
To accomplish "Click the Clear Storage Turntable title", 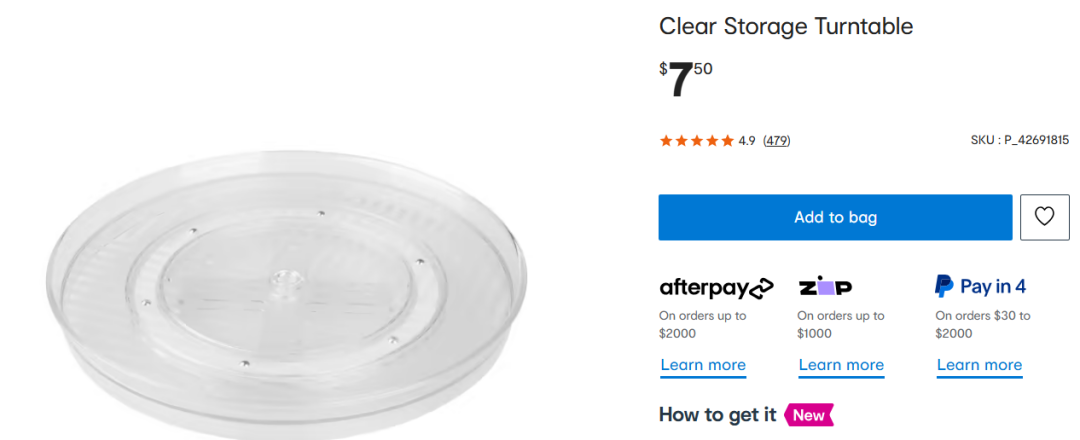I will (x=786, y=27).
